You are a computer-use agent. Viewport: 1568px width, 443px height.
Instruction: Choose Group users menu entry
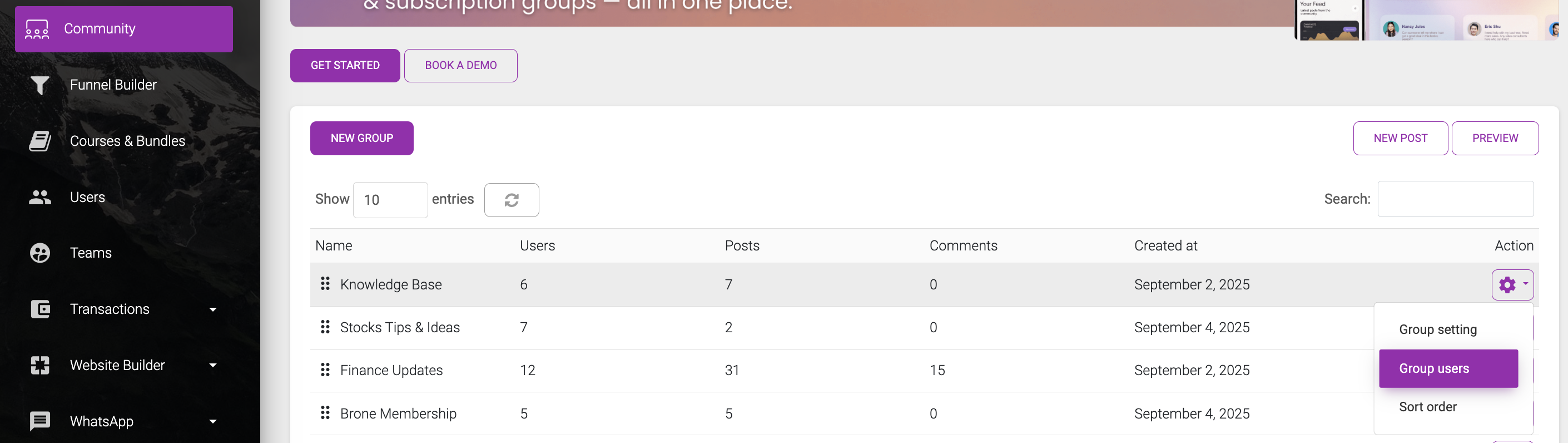[1448, 368]
